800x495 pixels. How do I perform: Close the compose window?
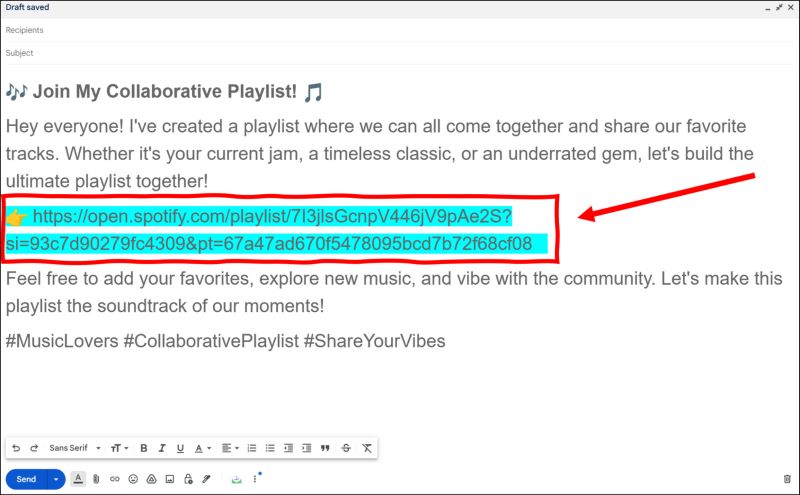(790, 7)
